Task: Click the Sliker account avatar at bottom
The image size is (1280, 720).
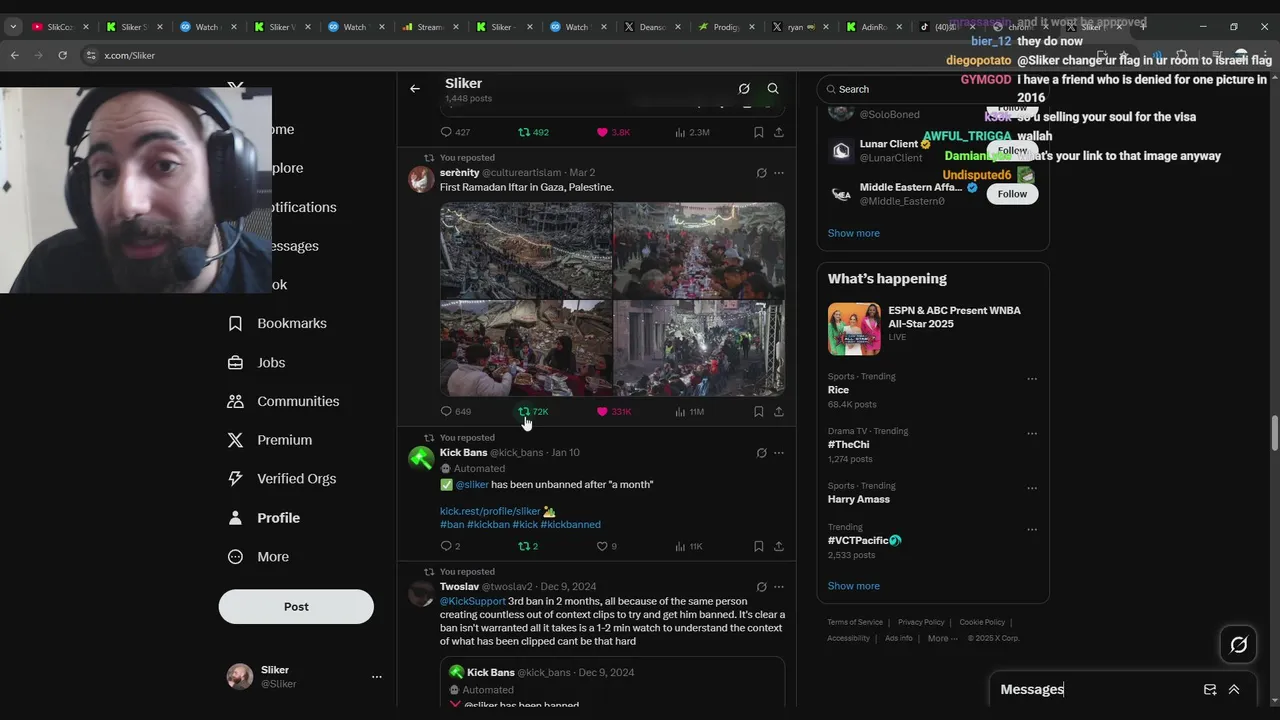Action: click(240, 677)
